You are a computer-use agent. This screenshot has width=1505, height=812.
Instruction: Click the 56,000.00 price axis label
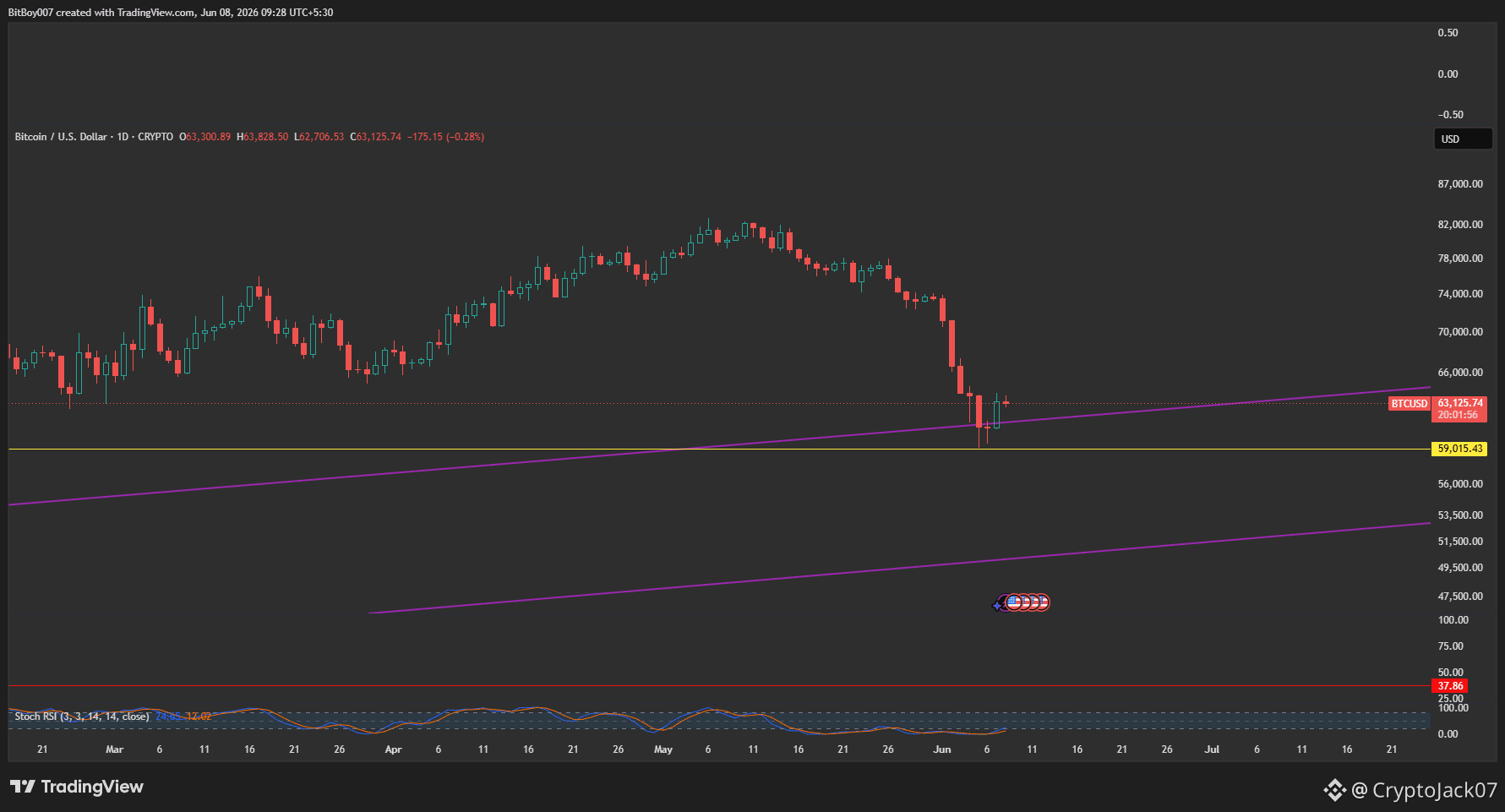click(x=1460, y=484)
